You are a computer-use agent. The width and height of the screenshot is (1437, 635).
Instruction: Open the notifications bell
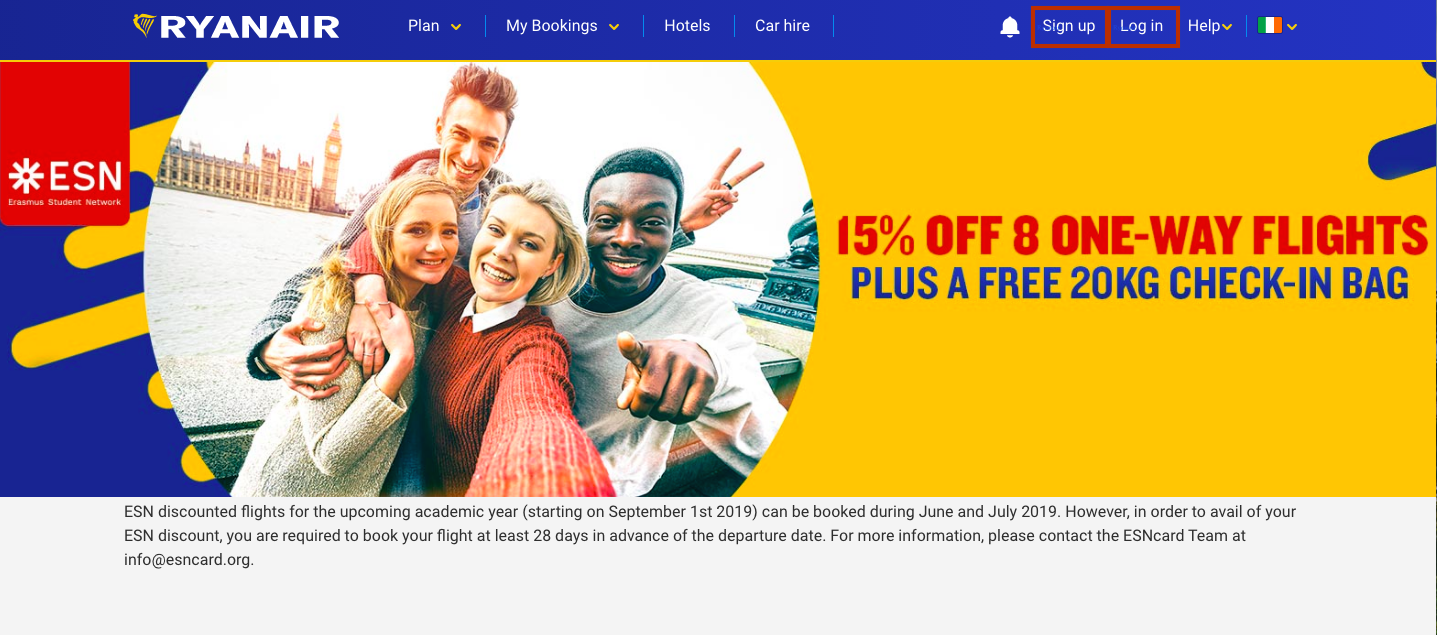[x=1010, y=27]
